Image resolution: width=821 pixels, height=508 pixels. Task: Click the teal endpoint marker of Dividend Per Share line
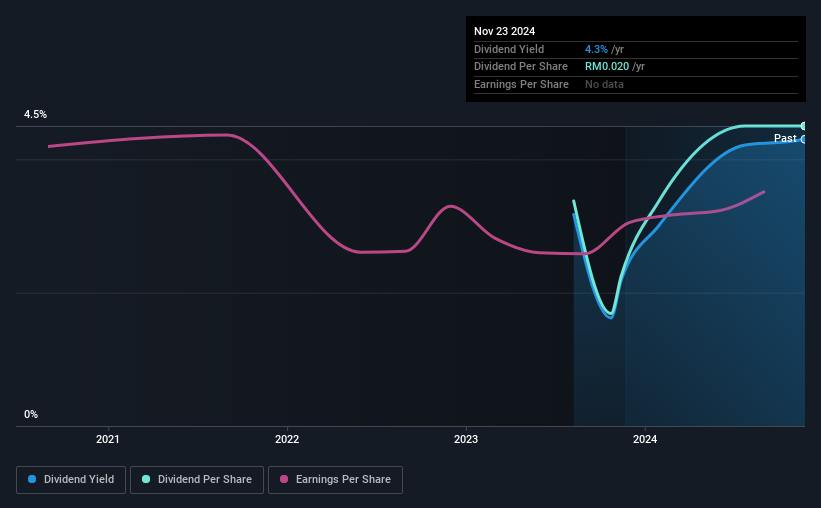803,126
